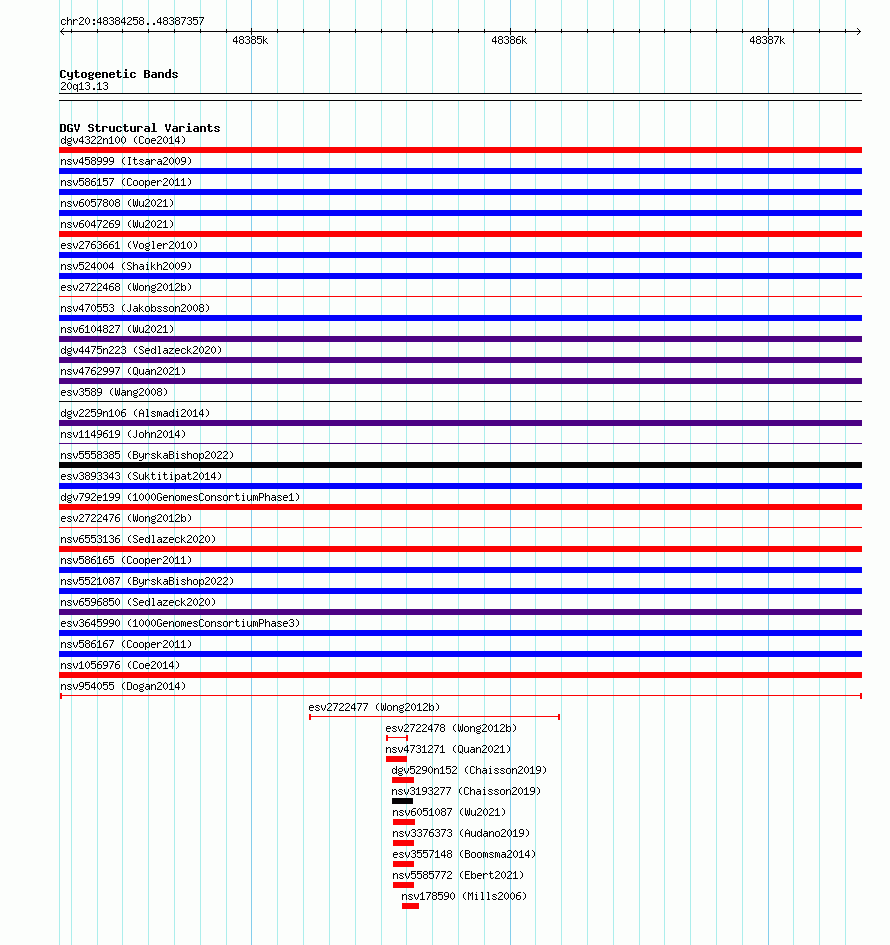Open the nsv4731271 (Quan2021) variant
Image resolution: width=890 pixels, height=945 pixels.
point(448,749)
